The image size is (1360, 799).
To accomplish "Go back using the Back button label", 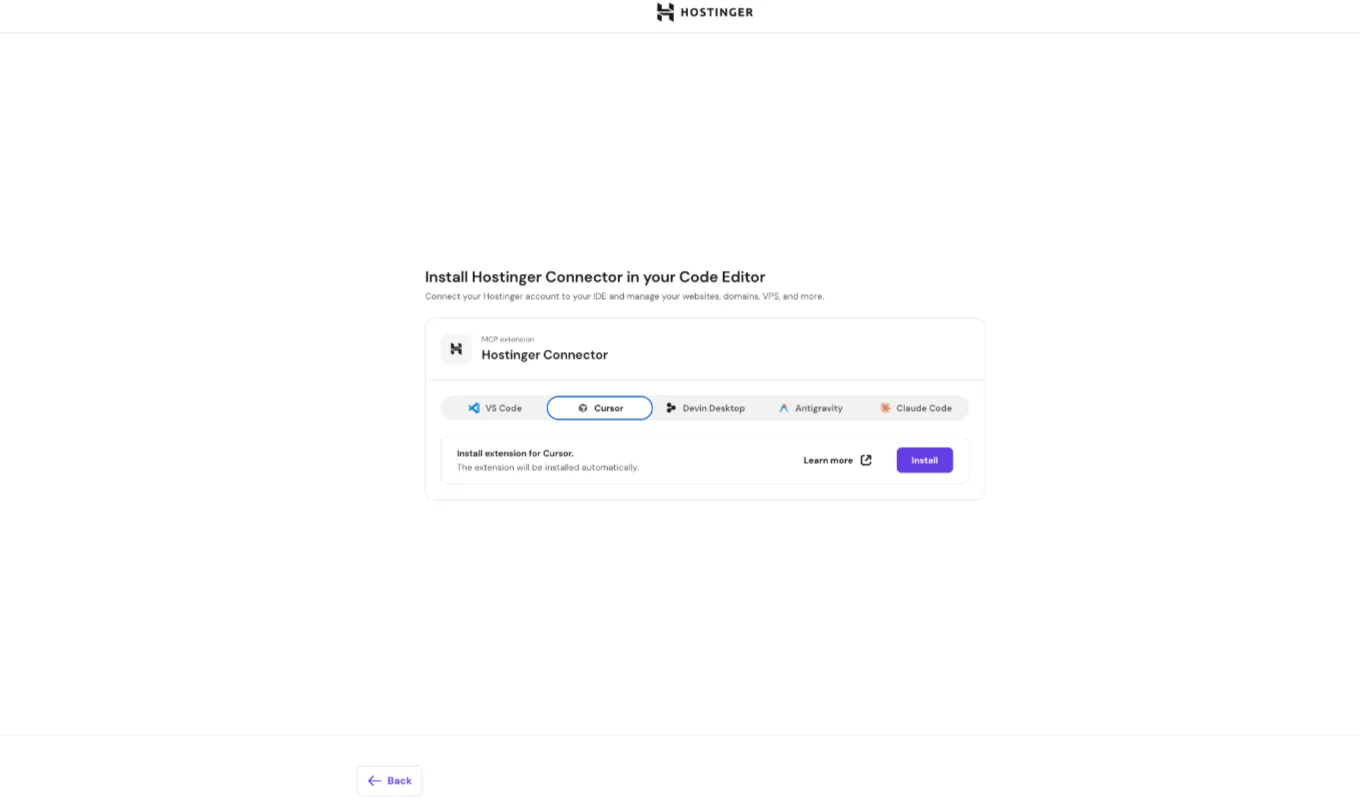I will point(399,781).
